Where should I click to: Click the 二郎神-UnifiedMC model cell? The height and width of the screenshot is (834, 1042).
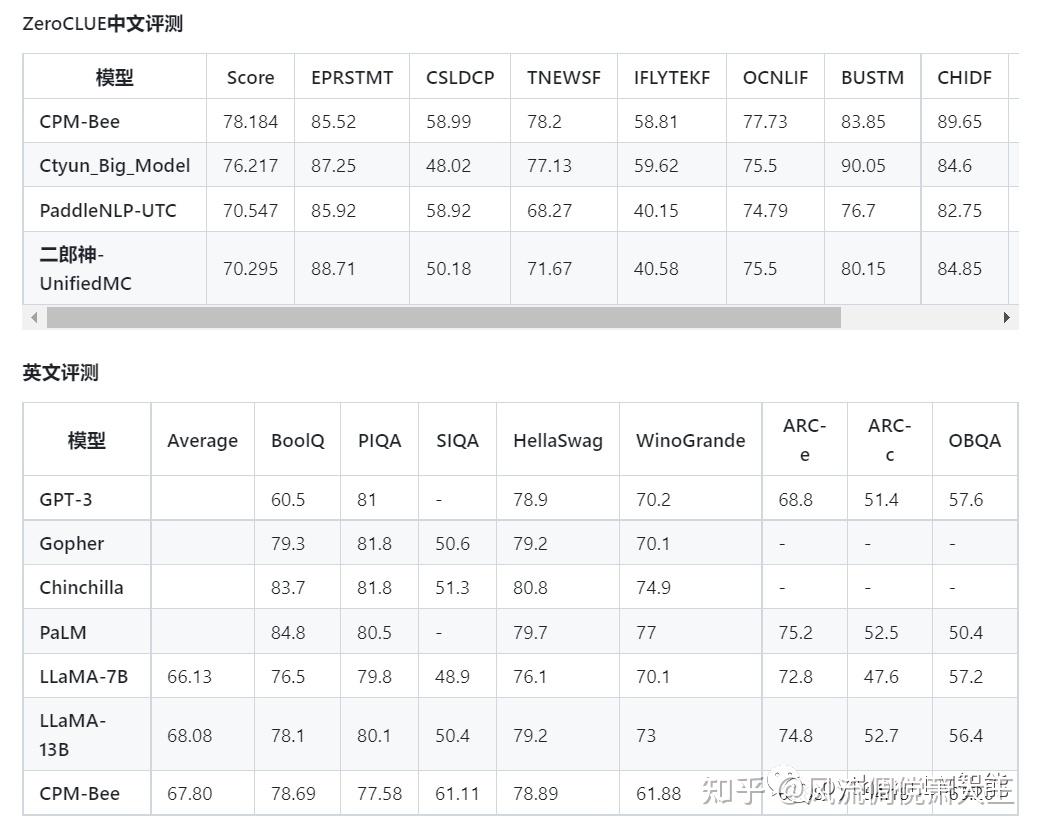coord(85,269)
